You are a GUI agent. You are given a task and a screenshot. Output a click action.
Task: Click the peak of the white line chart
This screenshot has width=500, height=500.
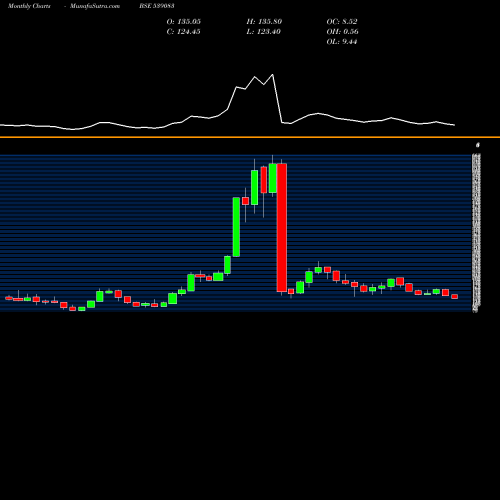(273, 75)
